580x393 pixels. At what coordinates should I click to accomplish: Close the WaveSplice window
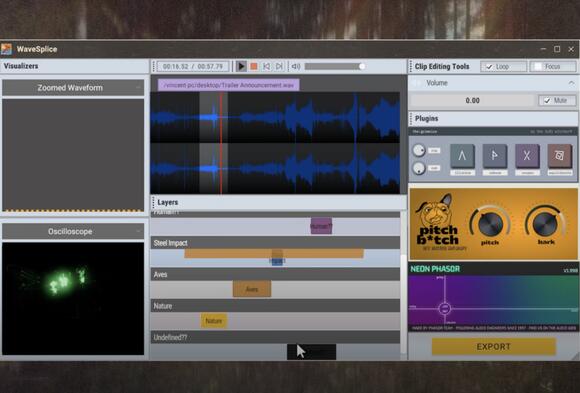571,49
